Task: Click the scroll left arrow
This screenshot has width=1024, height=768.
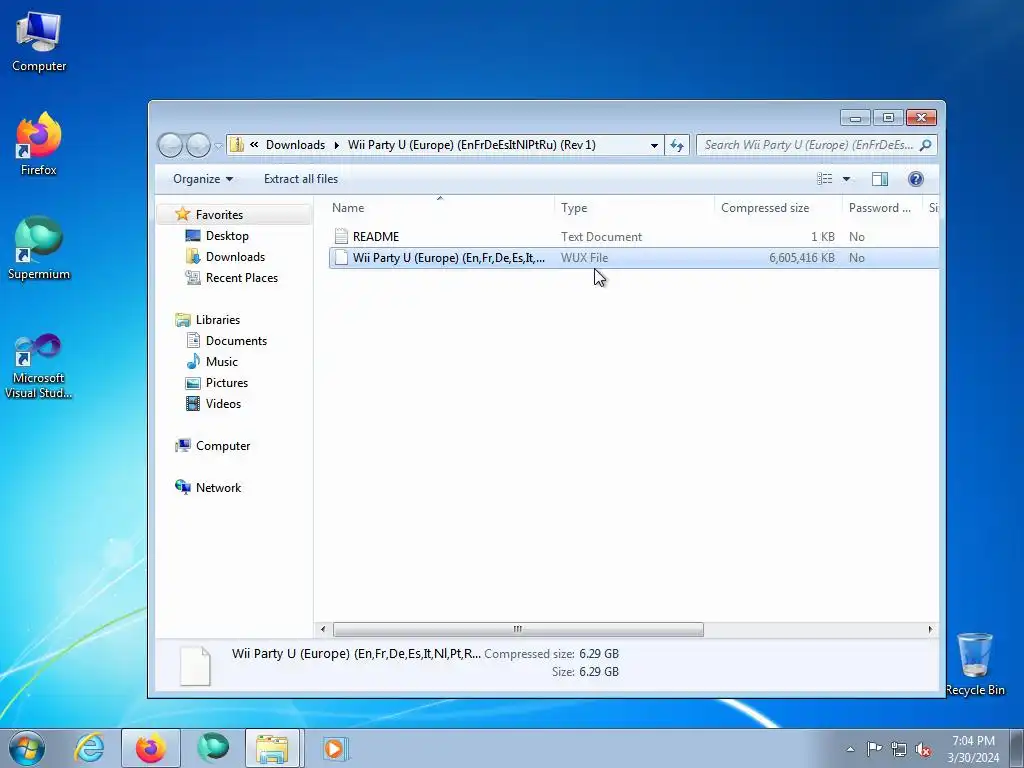Action: (x=323, y=630)
